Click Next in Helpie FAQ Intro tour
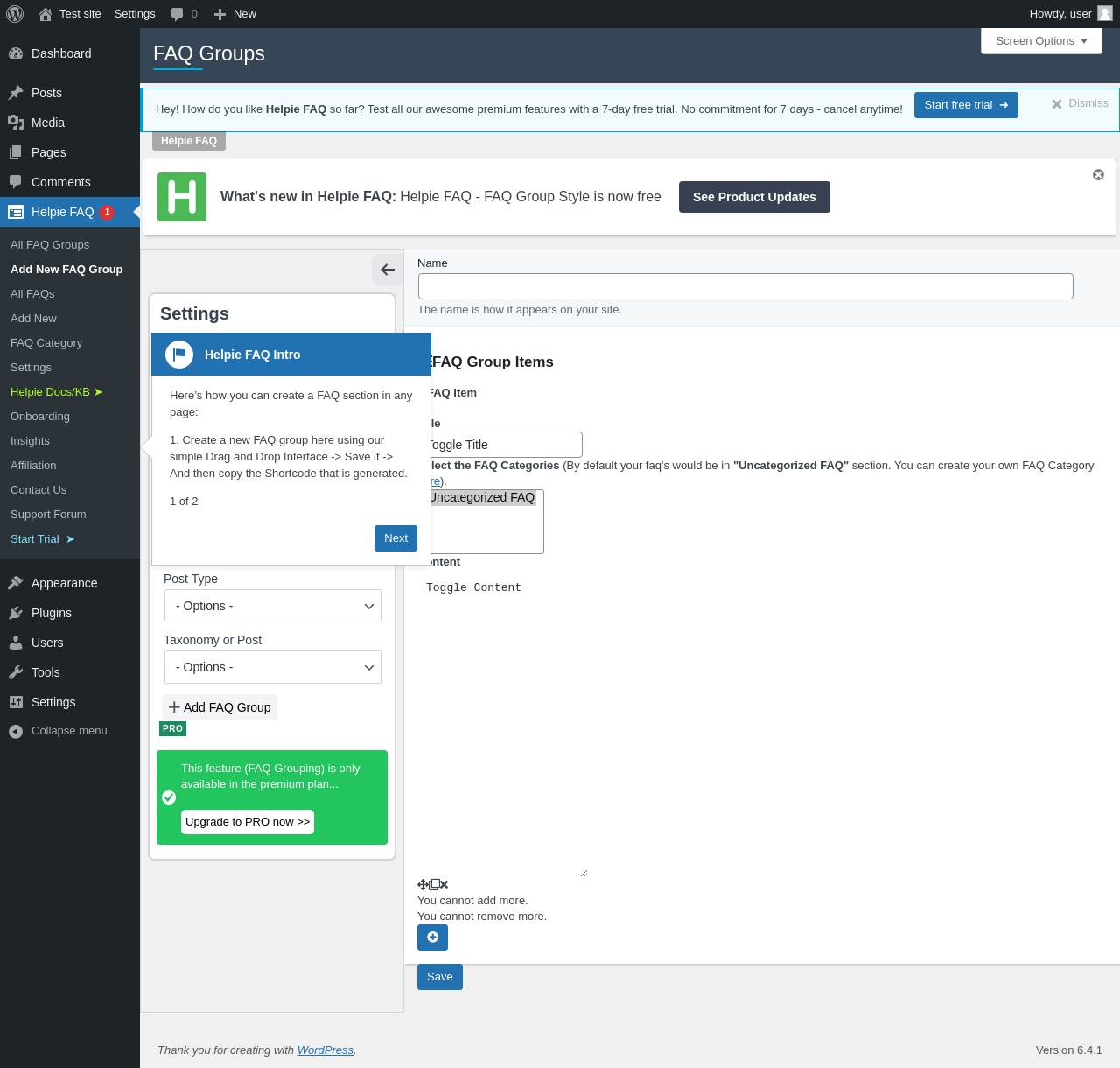The height and width of the screenshot is (1068, 1120). (395, 538)
